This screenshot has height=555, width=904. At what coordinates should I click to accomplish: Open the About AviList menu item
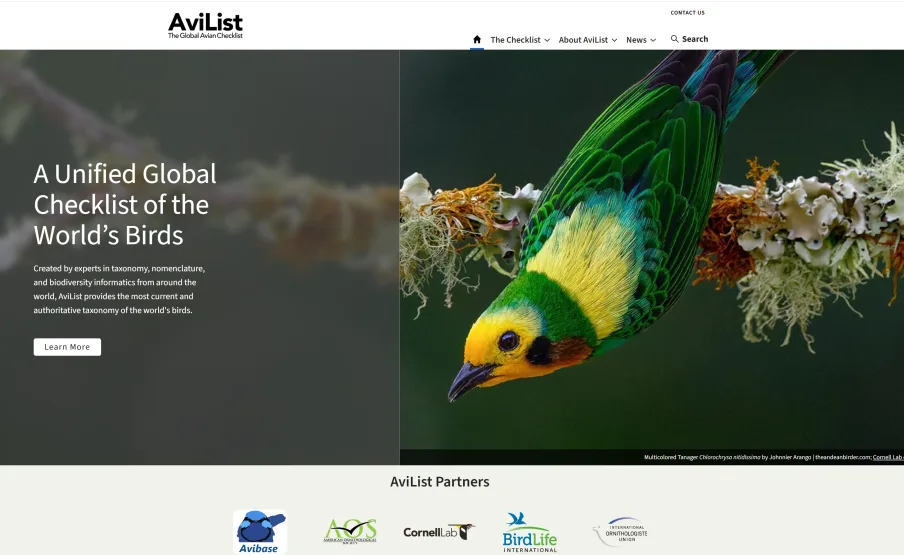tap(583, 40)
